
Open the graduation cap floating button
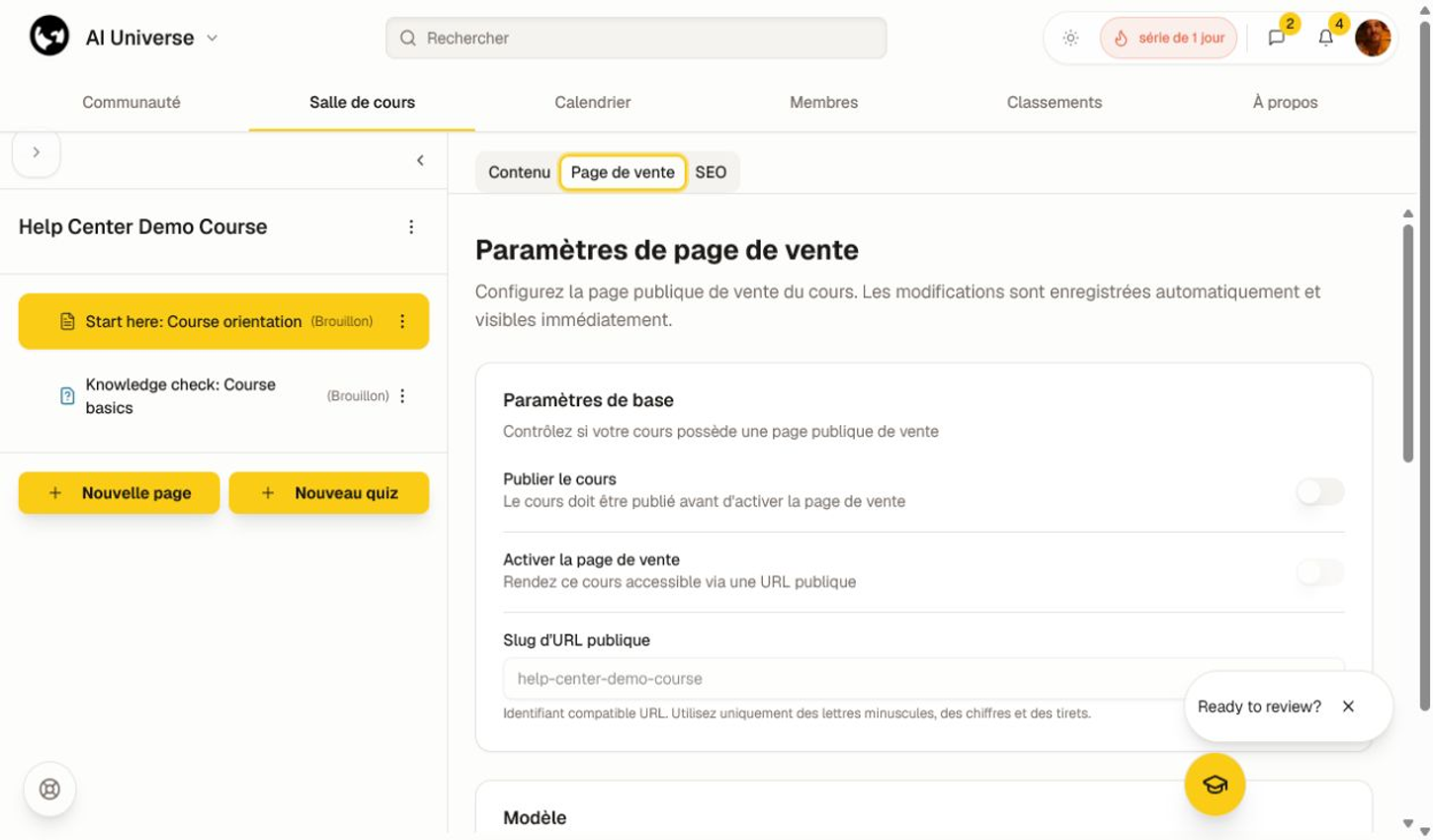[1215, 785]
